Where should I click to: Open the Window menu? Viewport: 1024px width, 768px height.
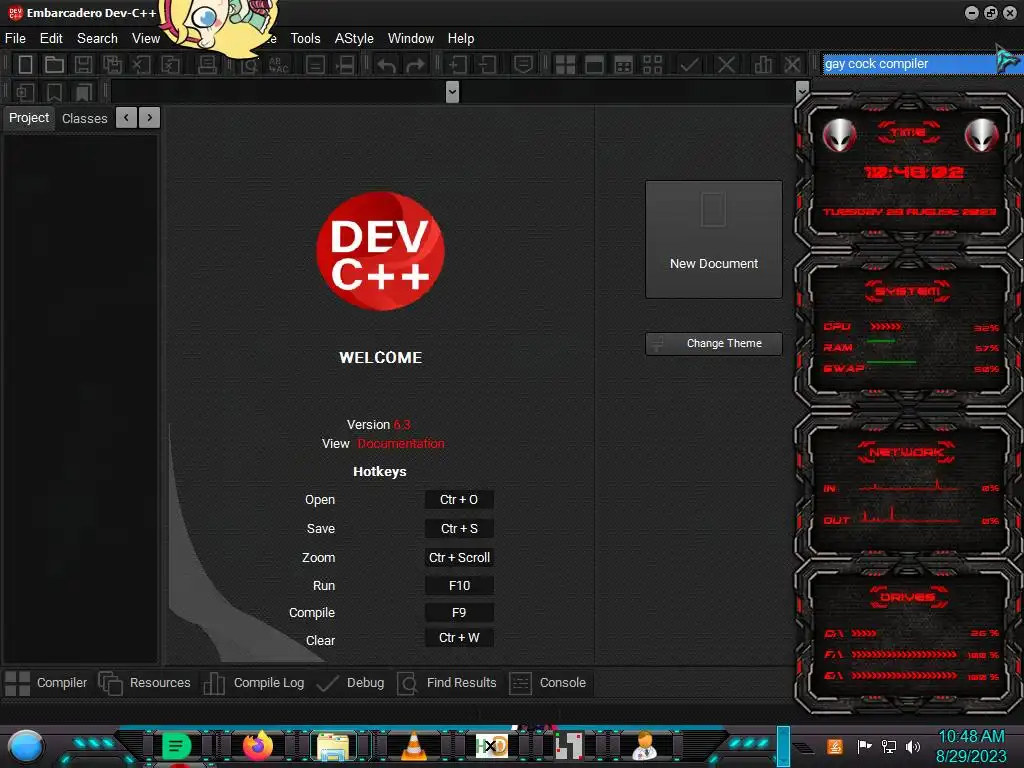[411, 39]
